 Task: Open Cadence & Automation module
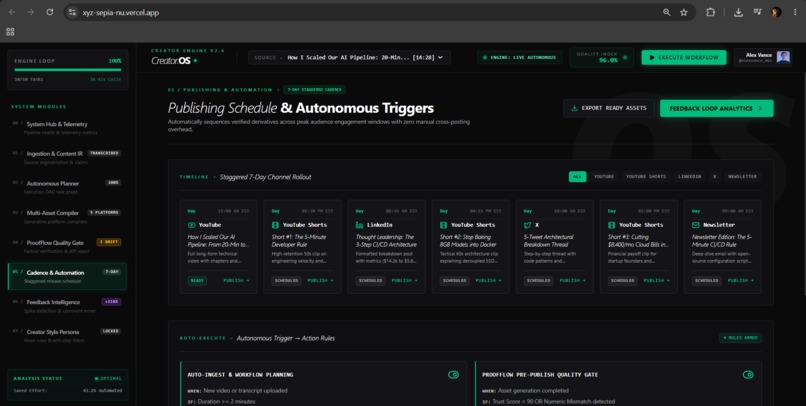67,276
